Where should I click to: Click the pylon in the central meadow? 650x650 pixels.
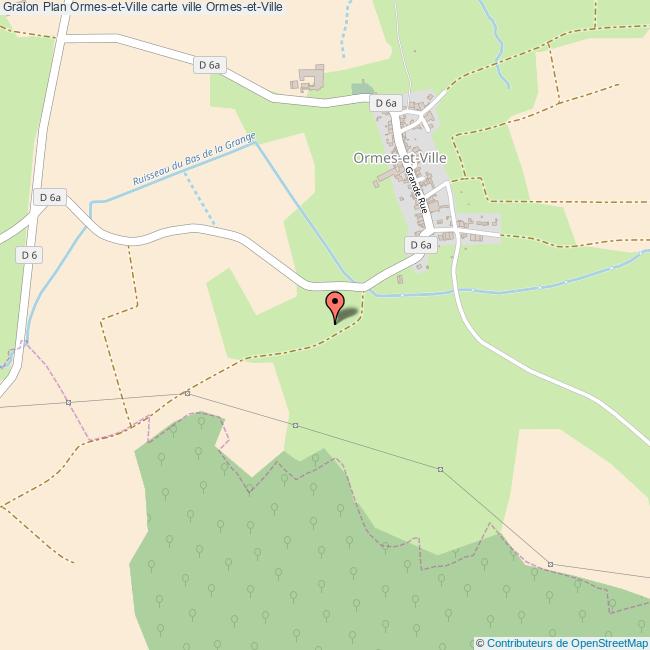[440, 469]
